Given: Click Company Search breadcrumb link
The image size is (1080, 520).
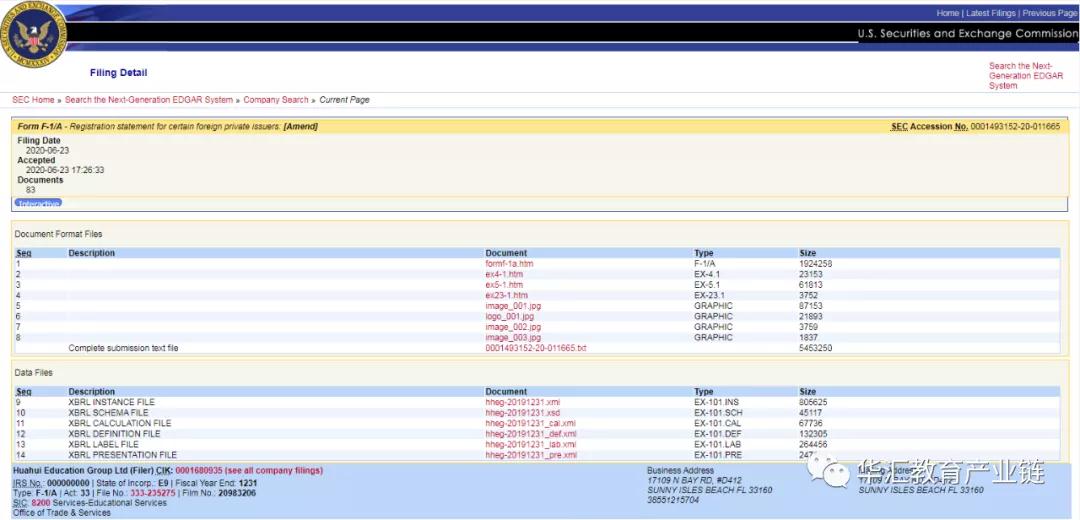Looking at the screenshot, I should point(276,100).
